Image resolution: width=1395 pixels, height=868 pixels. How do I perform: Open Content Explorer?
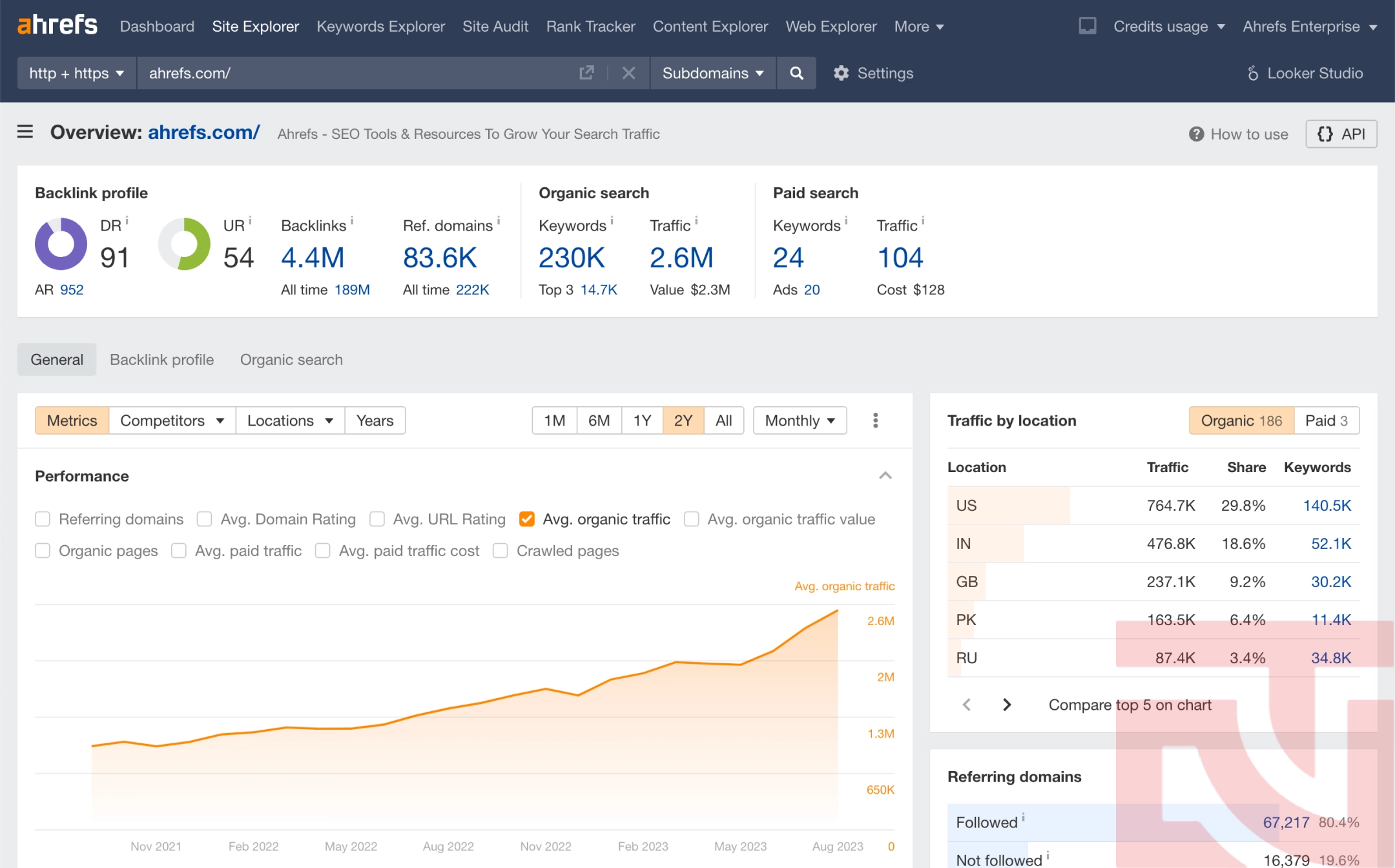click(x=710, y=26)
